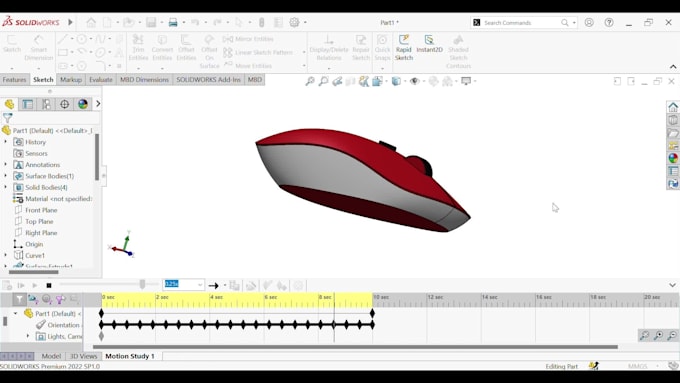This screenshot has width=680, height=383.
Task: Click Play button in motion study
Action: coord(35,285)
